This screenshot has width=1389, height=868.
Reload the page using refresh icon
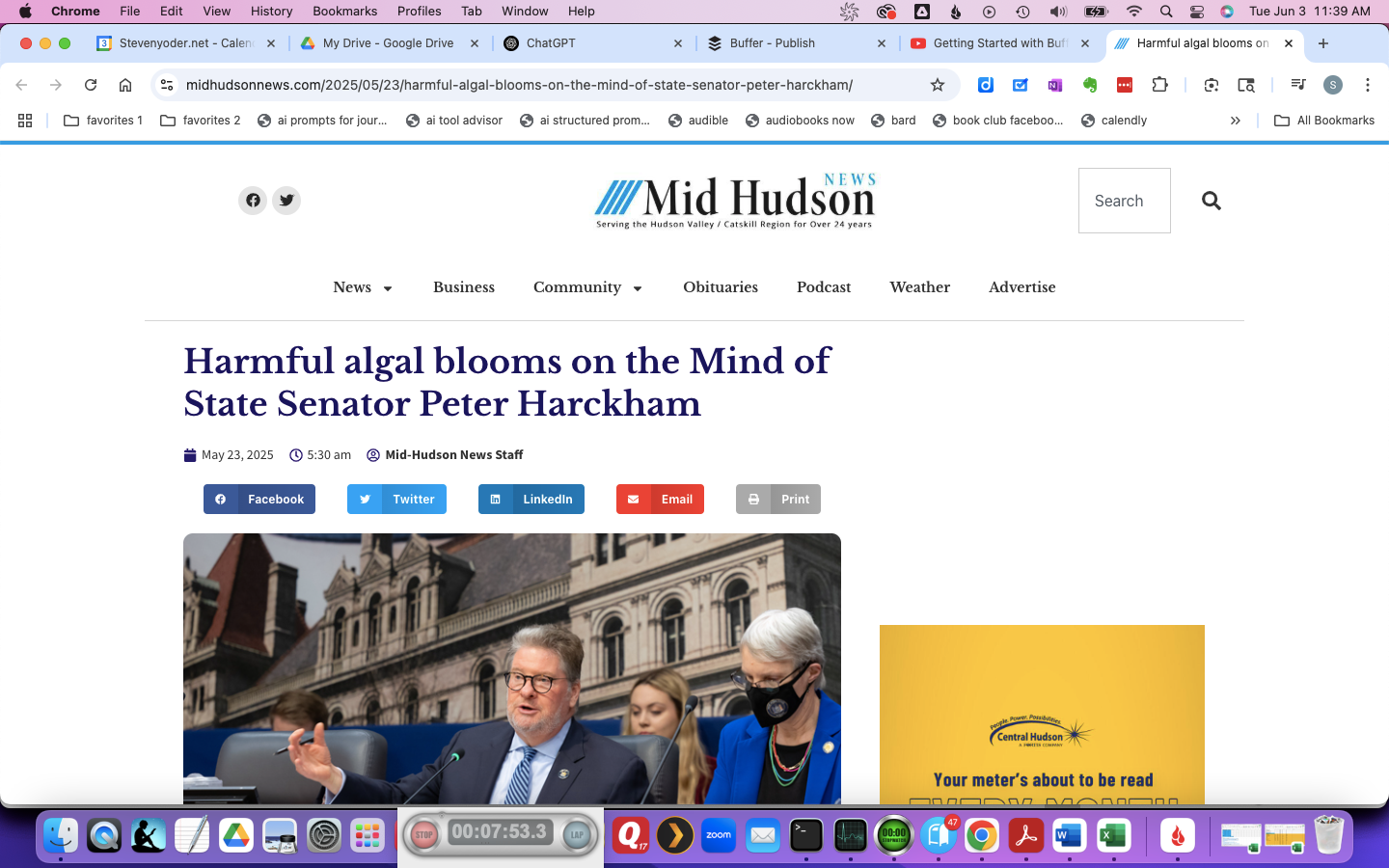(x=91, y=85)
